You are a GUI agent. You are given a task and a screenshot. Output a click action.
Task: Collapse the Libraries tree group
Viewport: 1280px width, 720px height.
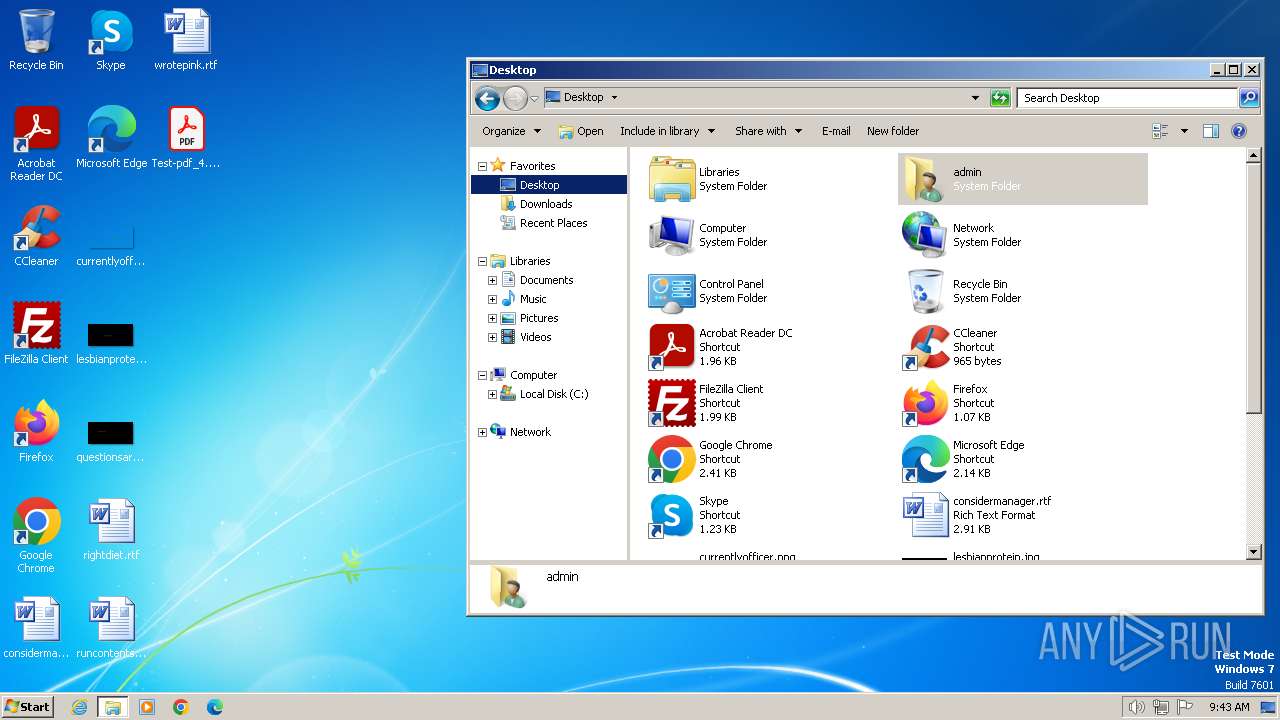482,262
